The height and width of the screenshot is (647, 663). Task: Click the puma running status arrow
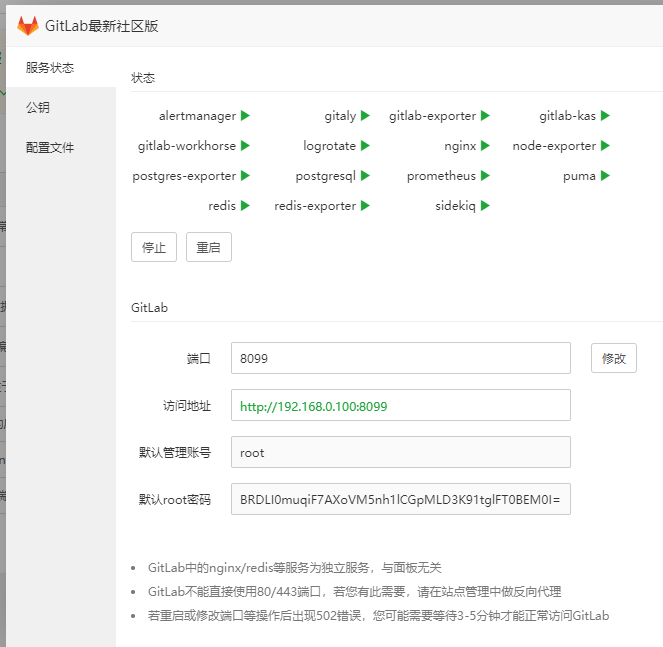click(605, 175)
